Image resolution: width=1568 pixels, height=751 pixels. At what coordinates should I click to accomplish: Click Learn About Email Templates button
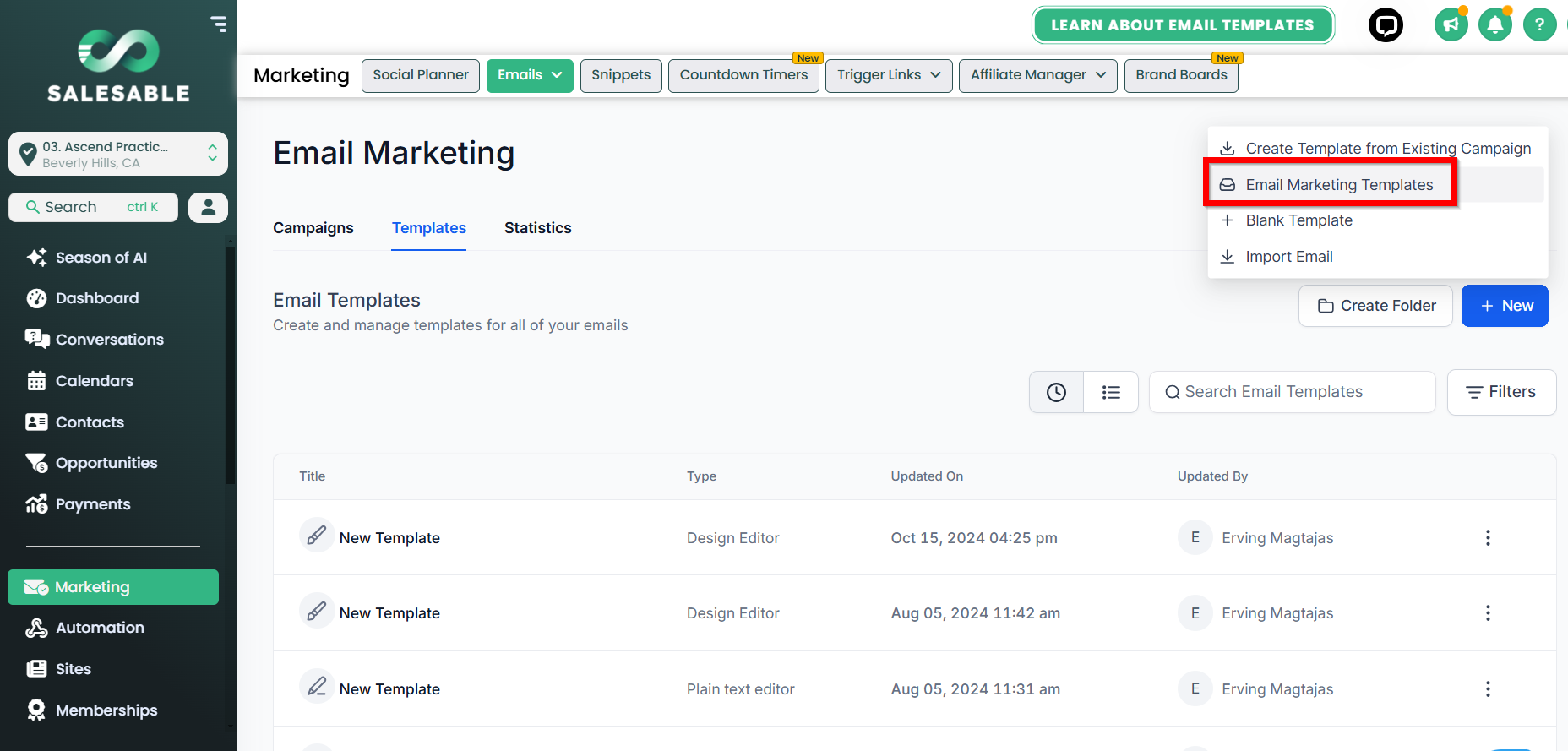1183,25
